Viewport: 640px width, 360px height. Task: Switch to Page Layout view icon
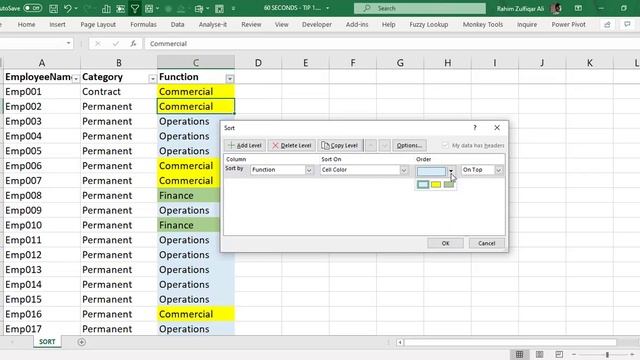539,354
